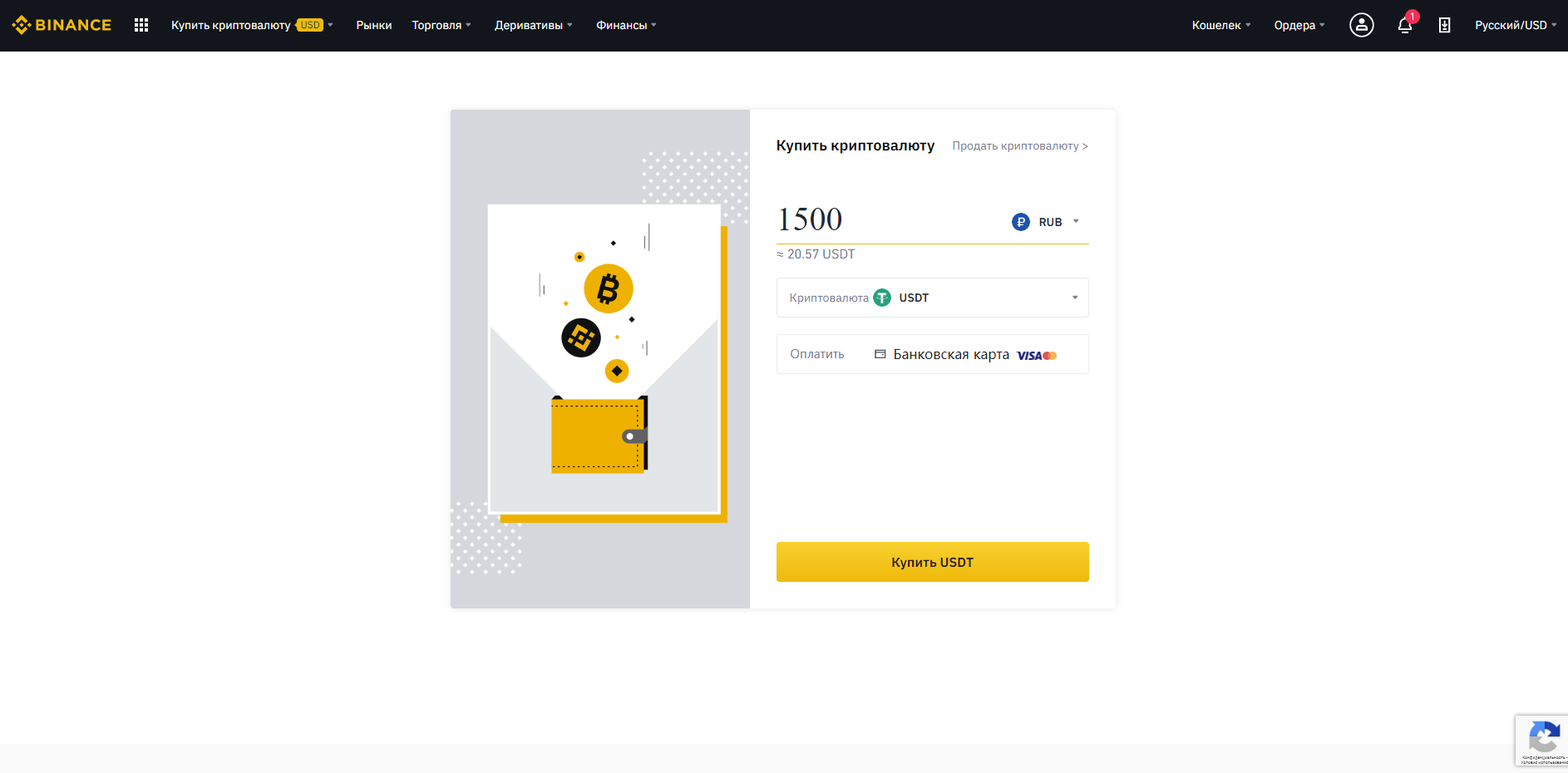This screenshot has height=773, width=1568.
Task: Click the arrow next to RUB
Action: tap(1076, 221)
